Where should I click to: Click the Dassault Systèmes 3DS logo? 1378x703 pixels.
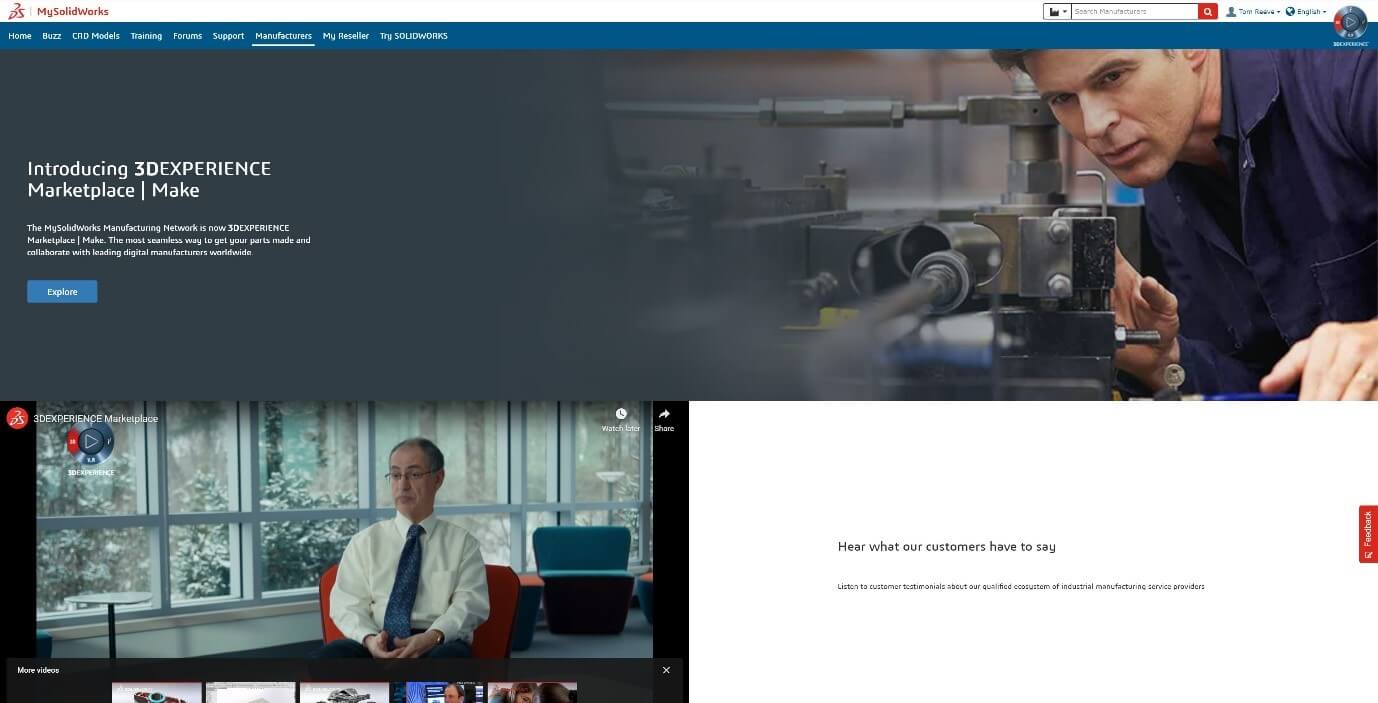(x=16, y=11)
